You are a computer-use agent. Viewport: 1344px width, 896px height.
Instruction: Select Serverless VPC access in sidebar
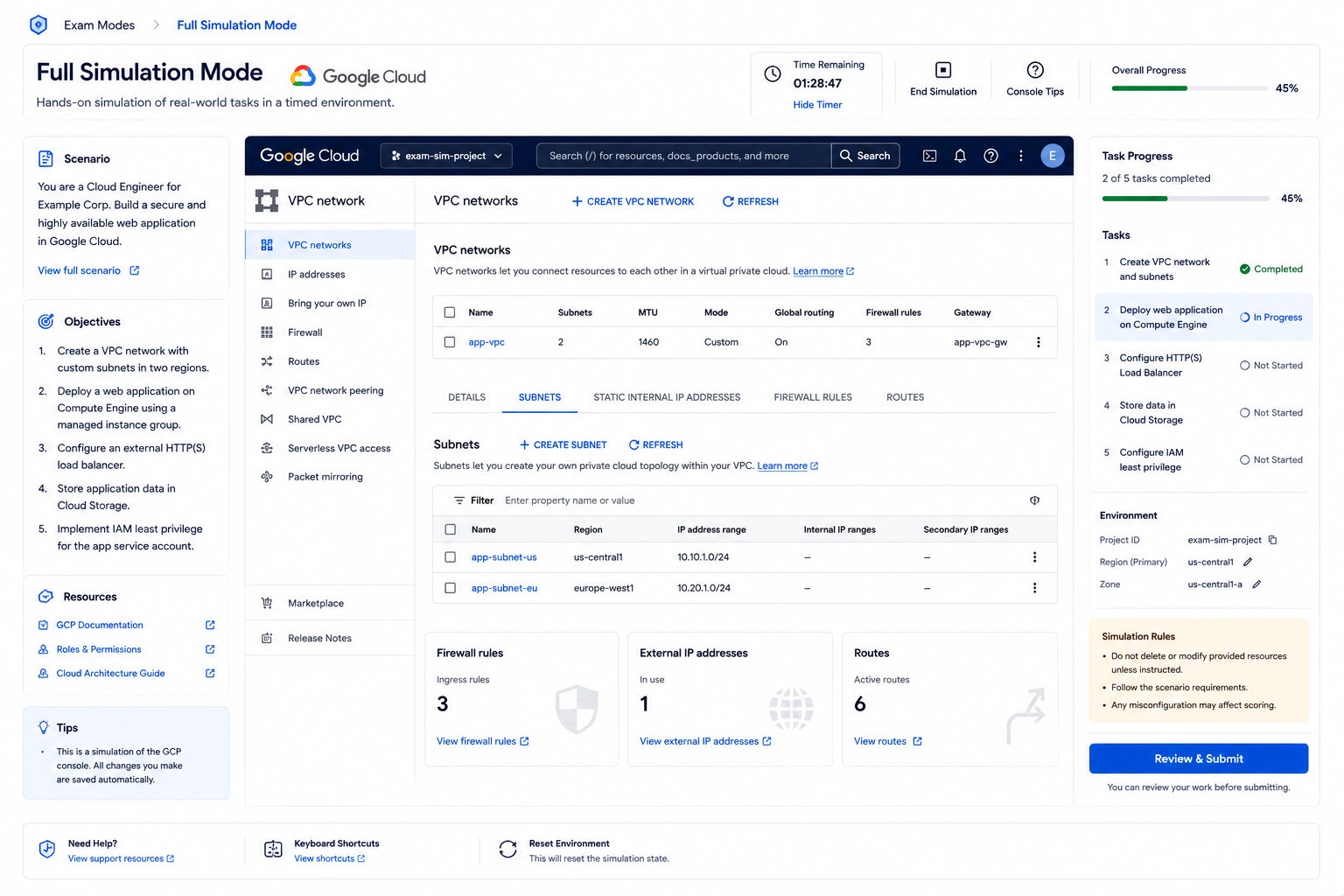(330, 448)
